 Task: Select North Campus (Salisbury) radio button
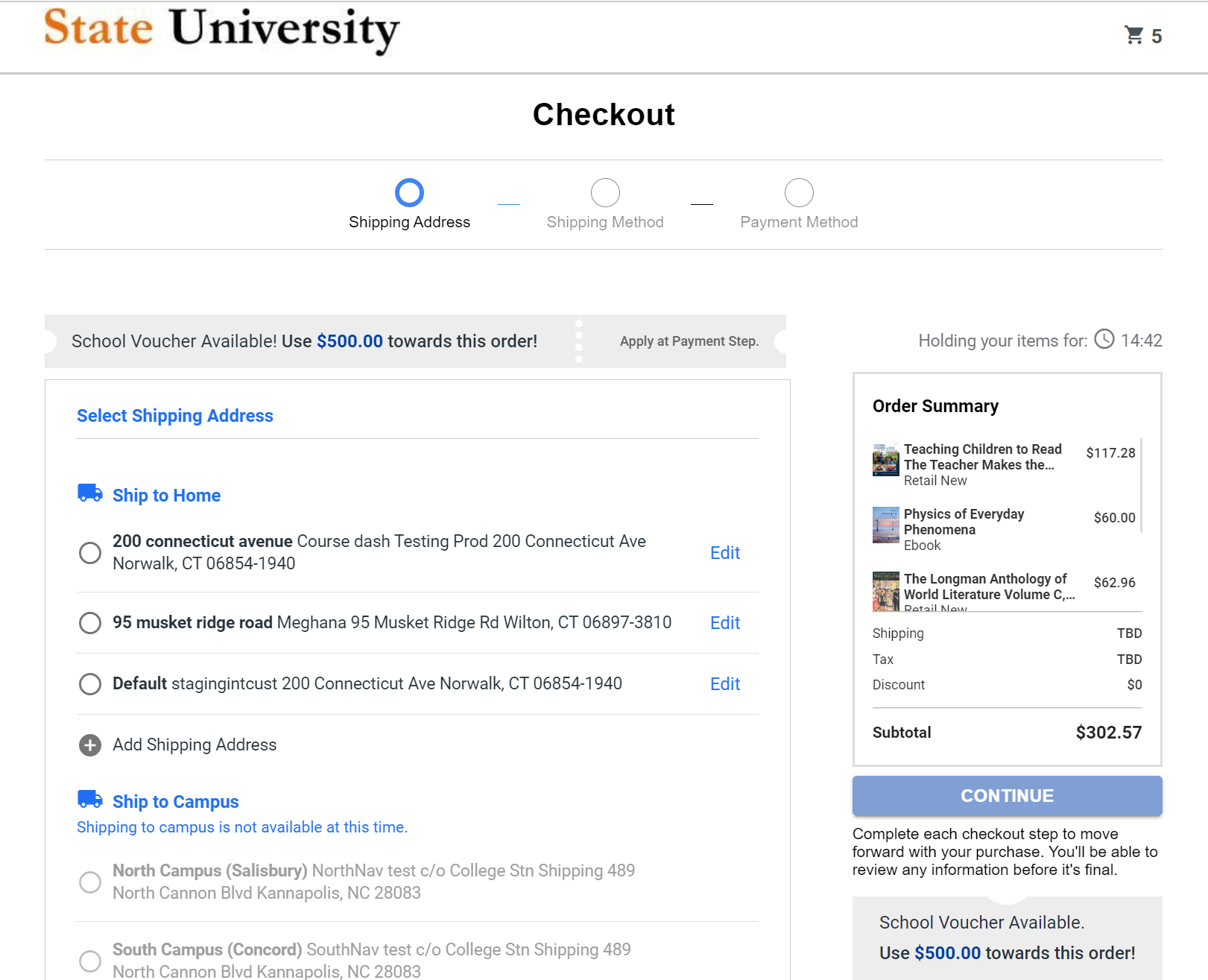pyautogui.click(x=90, y=882)
